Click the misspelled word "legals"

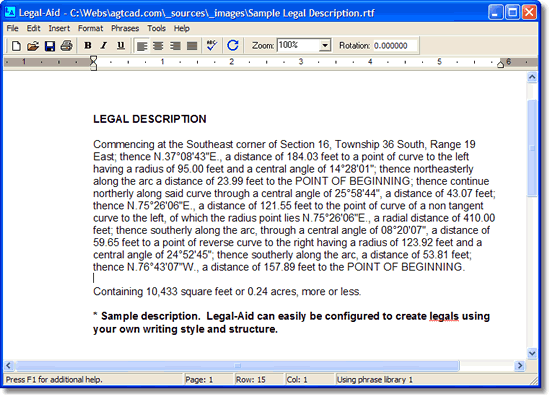click(444, 316)
